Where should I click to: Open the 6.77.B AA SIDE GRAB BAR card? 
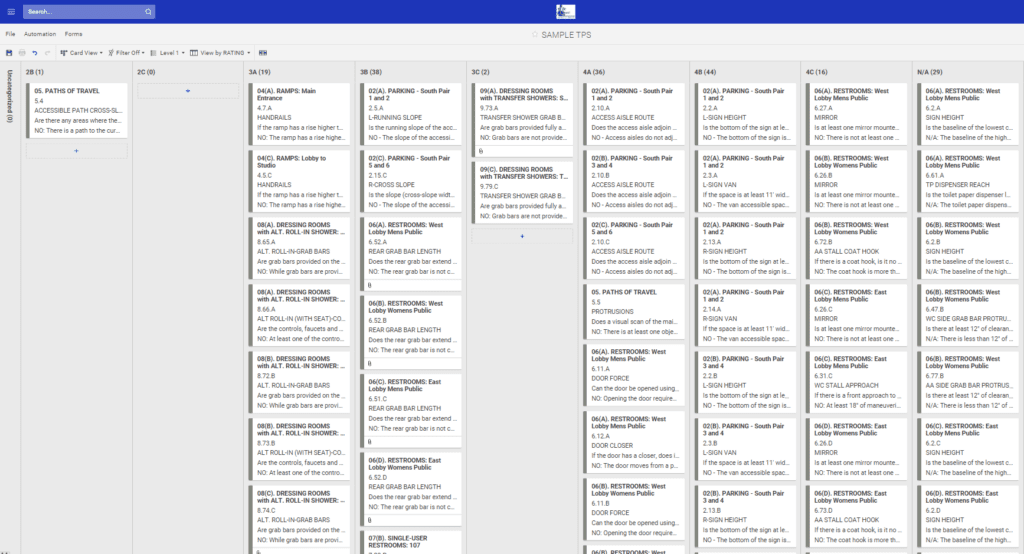tap(968, 382)
